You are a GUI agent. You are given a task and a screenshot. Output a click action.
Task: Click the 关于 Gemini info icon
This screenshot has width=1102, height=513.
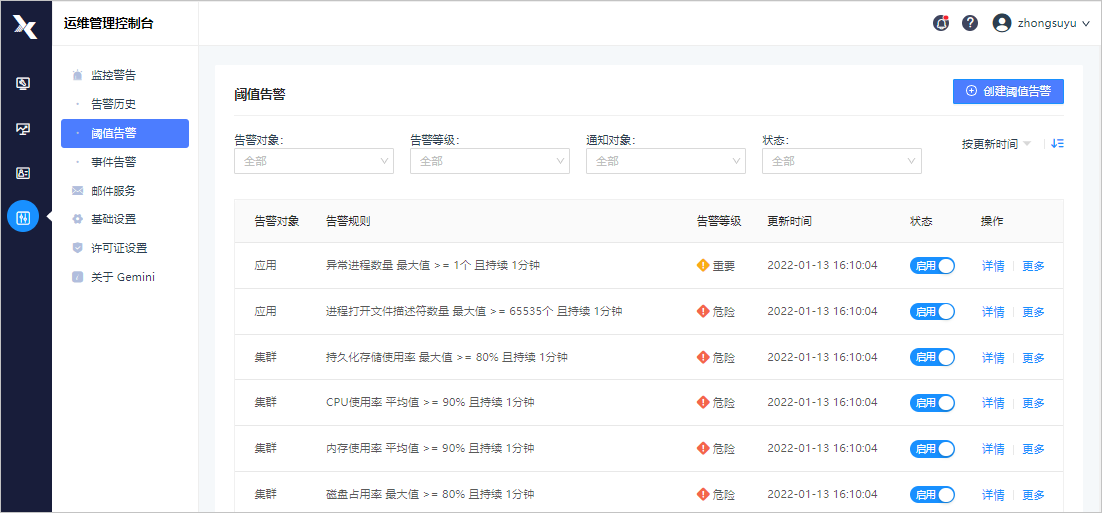point(77,277)
